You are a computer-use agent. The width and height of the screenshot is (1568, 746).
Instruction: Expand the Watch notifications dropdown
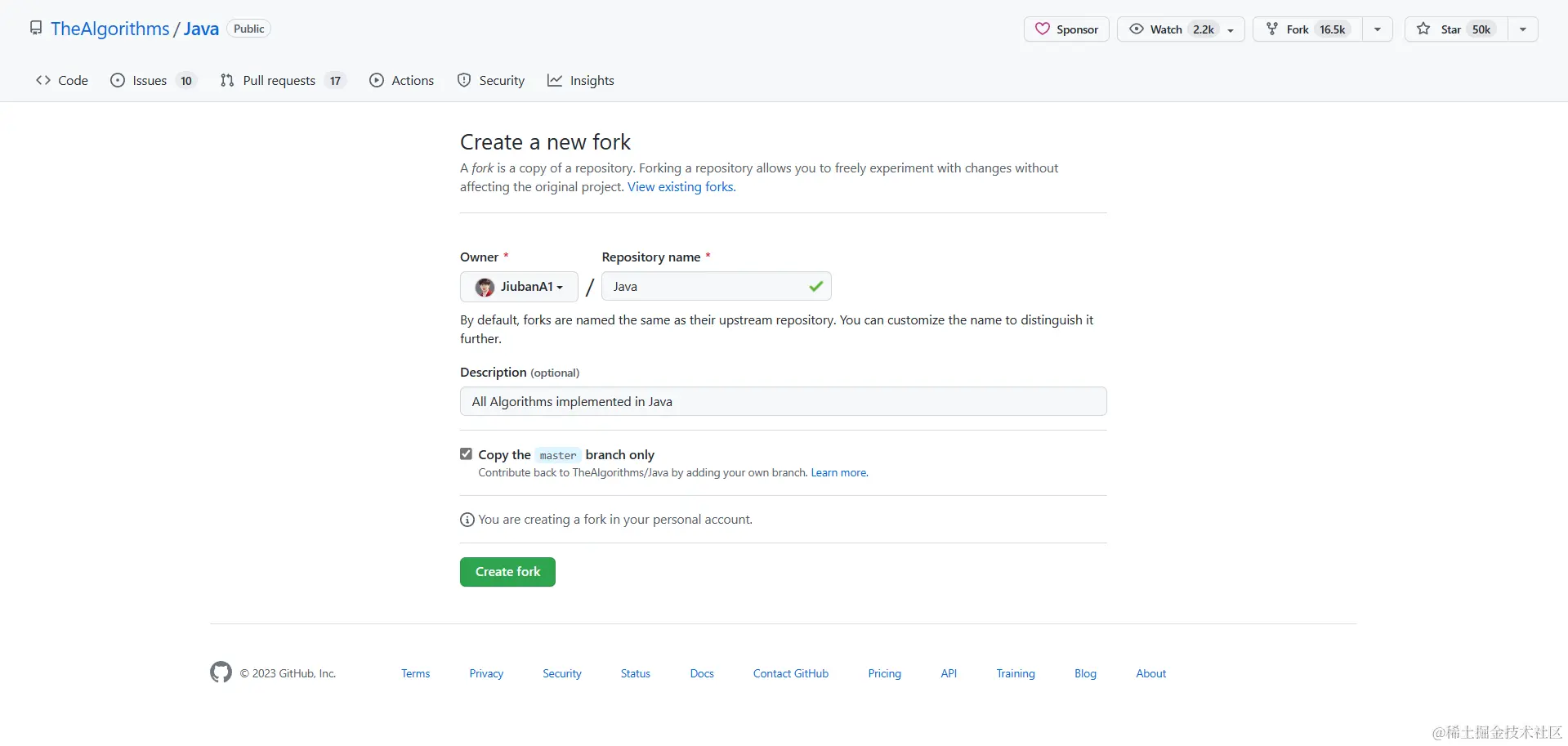pyautogui.click(x=1181, y=29)
